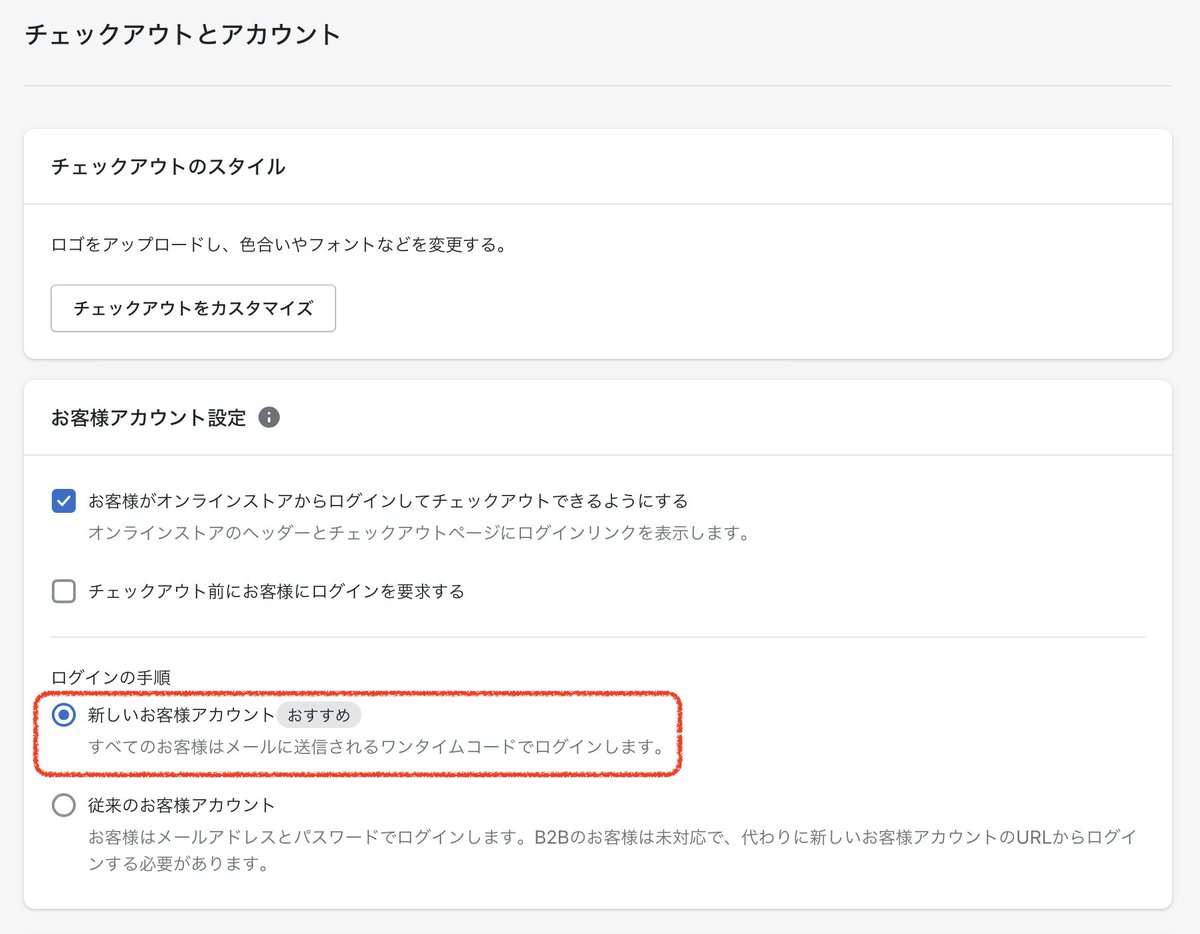Click the ロゴをアップロードし description text
The height and width of the screenshot is (934, 1200).
[x=279, y=245]
